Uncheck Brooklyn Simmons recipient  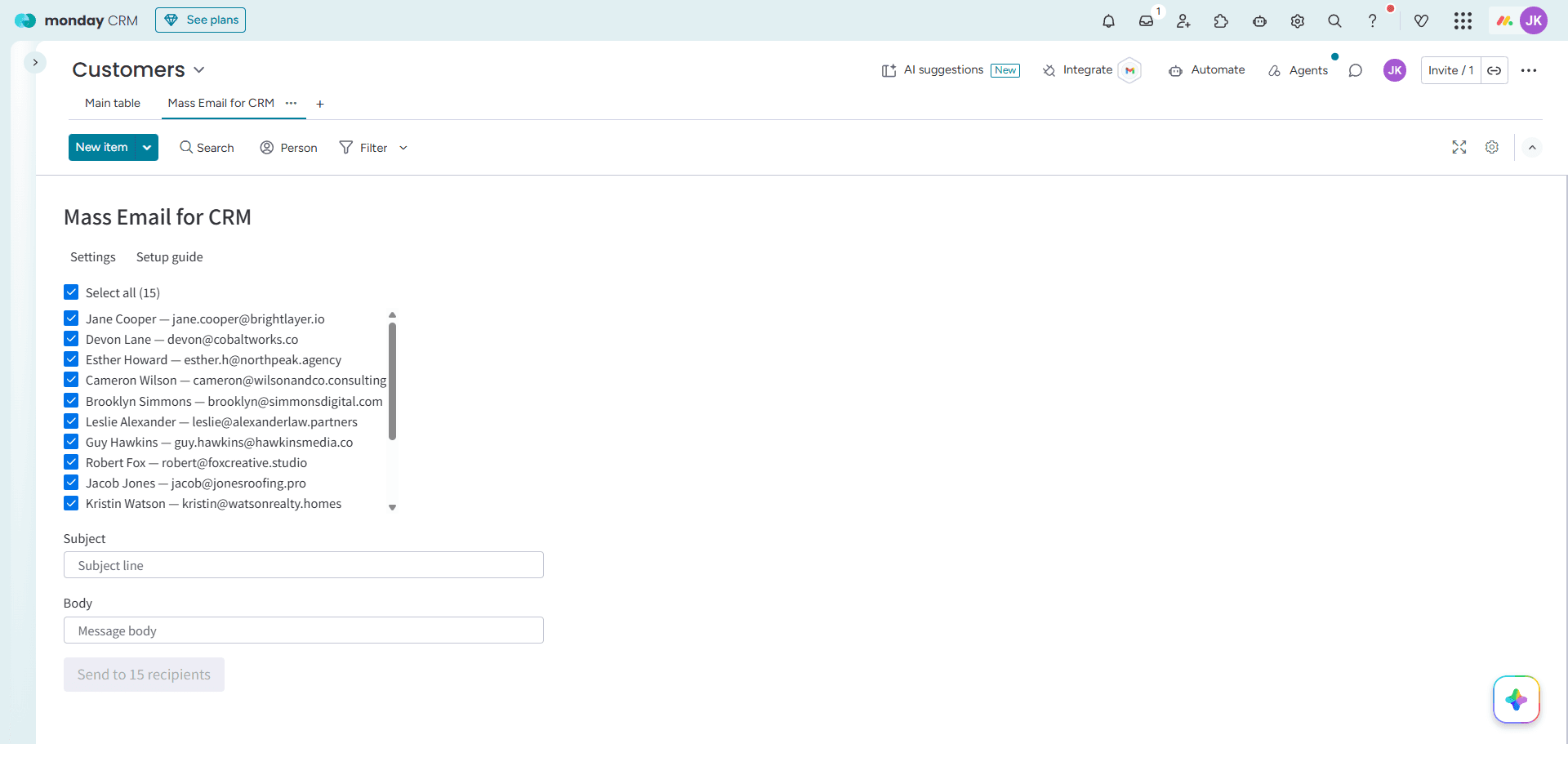pyautogui.click(x=71, y=400)
